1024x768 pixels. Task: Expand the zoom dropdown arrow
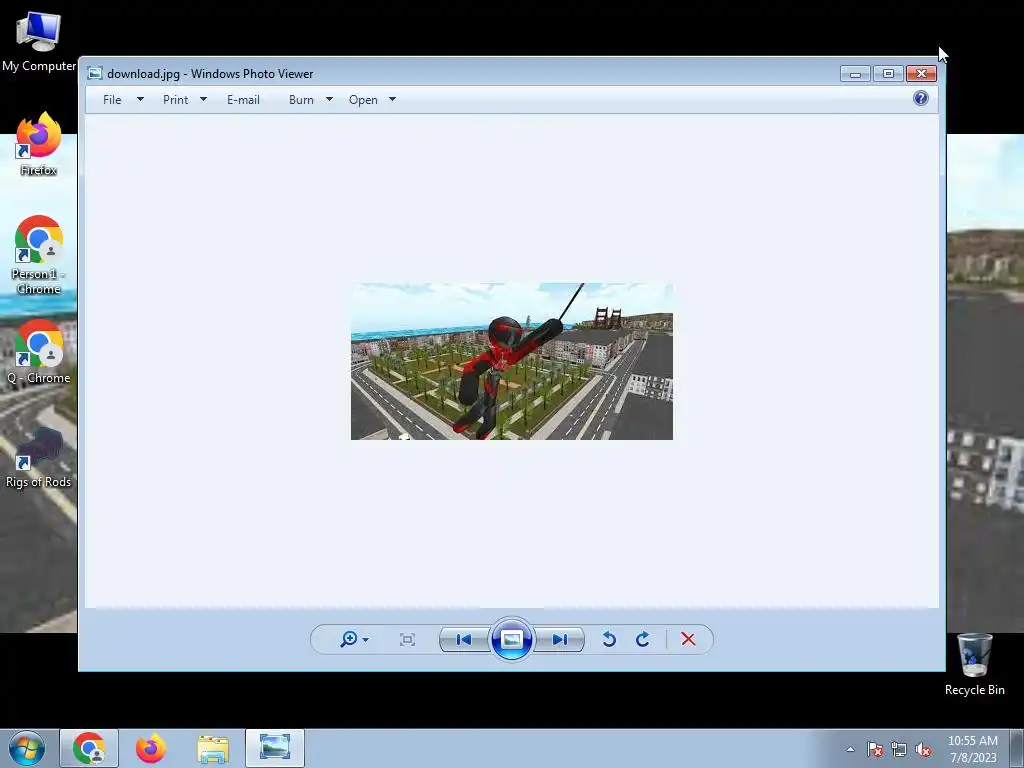tap(366, 640)
